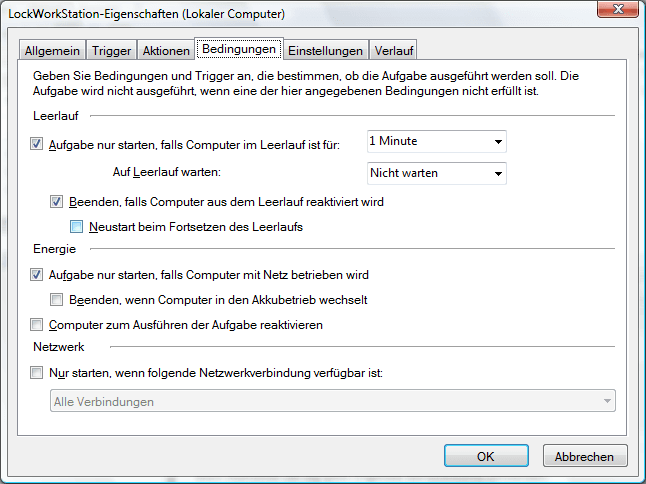Enable 'Neustart beim Fortsetzen des Leerlaufs'

[x=77, y=227]
